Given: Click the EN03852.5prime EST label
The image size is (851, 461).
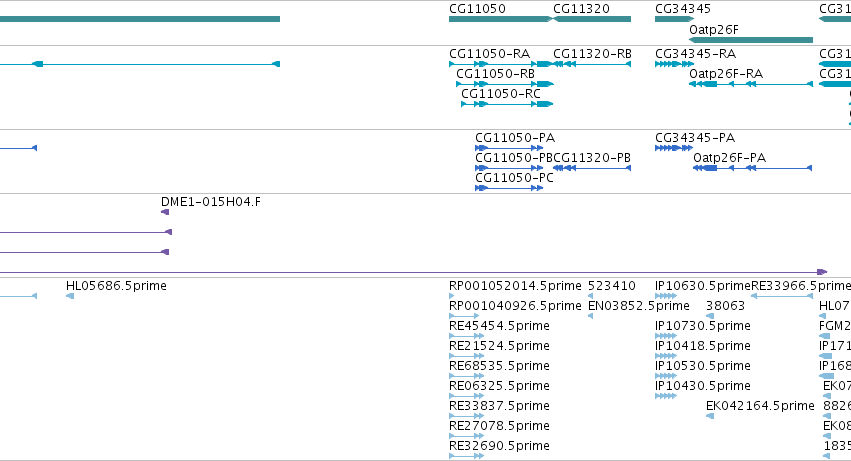Looking at the screenshot, I should point(639,306).
